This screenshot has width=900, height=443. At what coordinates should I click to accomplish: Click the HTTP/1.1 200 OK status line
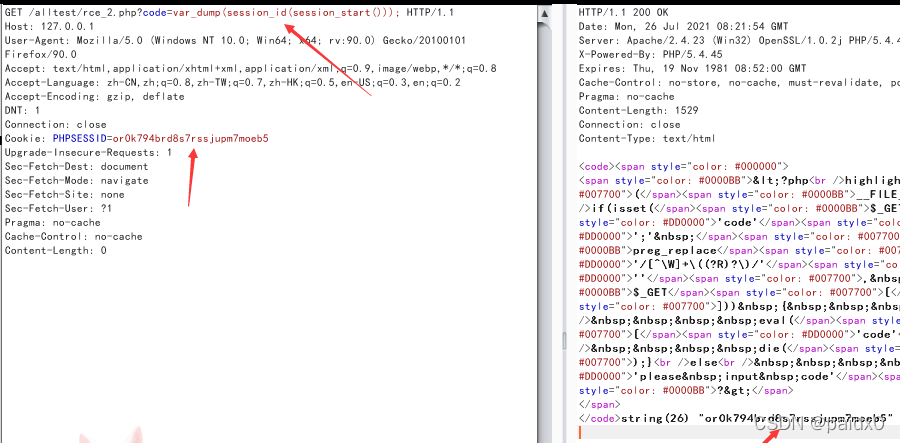pos(624,12)
